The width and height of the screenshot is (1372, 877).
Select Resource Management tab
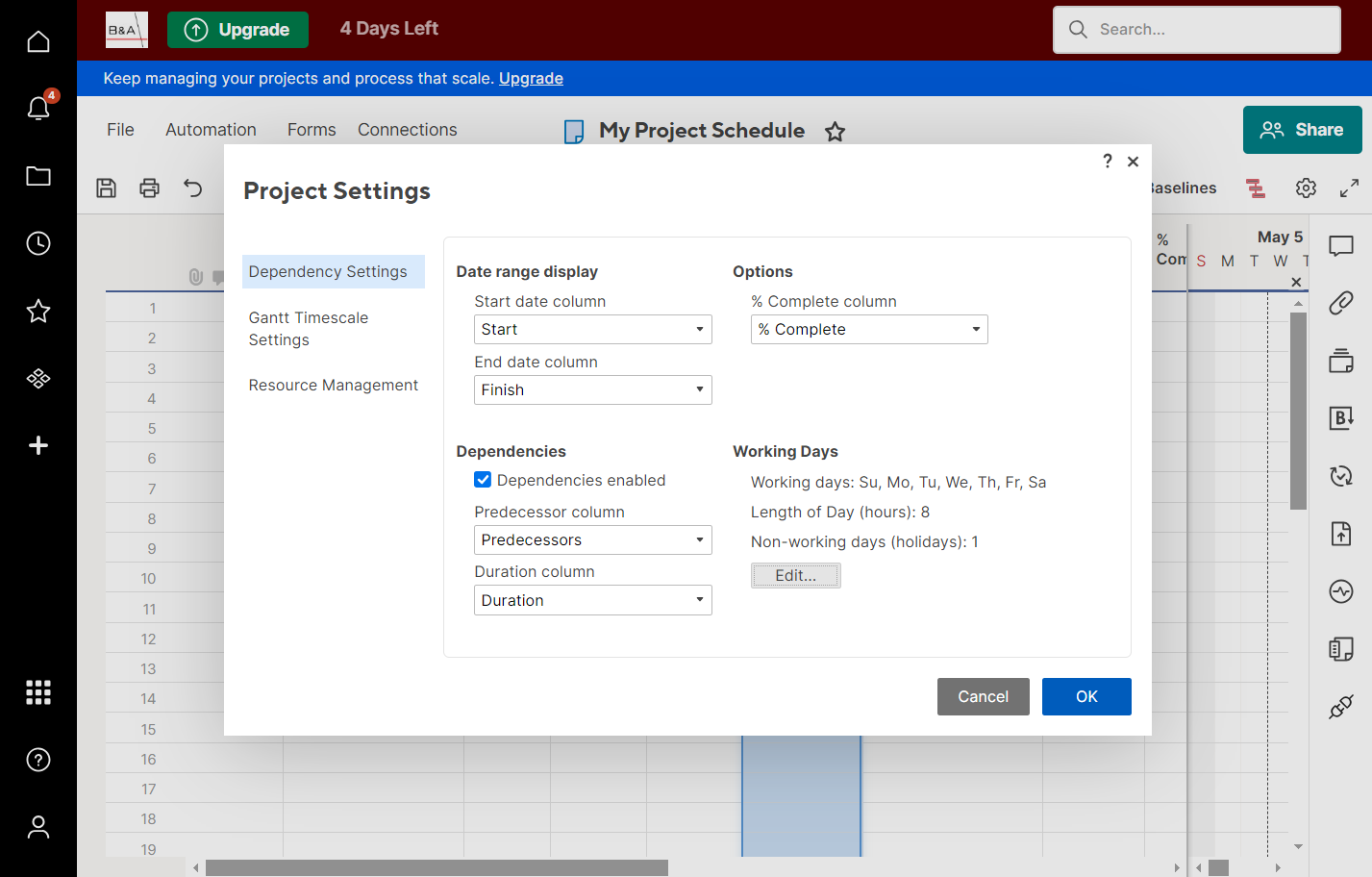tap(333, 385)
